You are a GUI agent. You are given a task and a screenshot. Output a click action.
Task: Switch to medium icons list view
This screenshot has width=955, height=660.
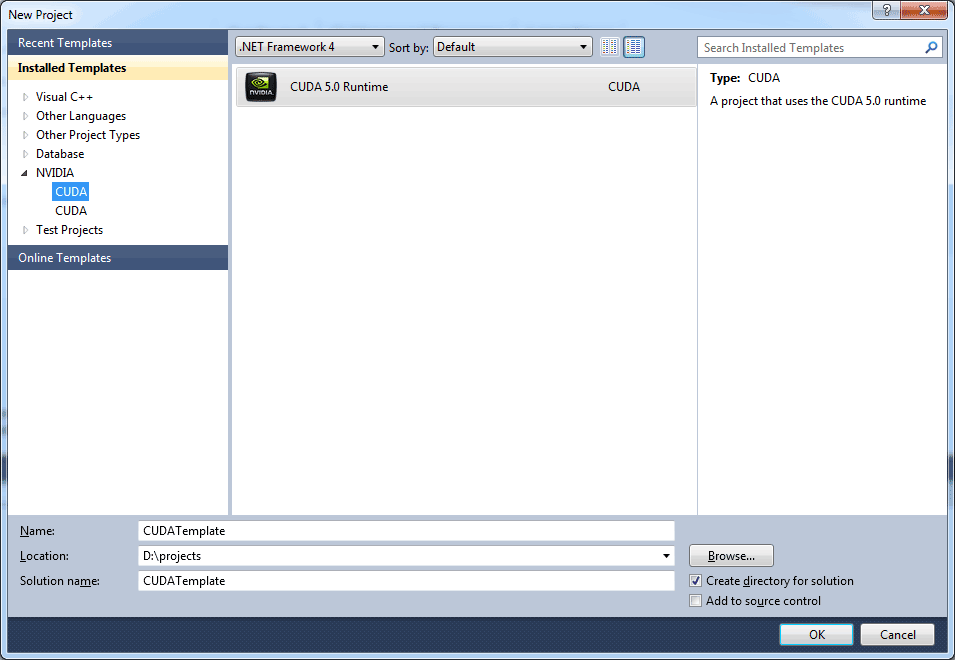[x=634, y=47]
